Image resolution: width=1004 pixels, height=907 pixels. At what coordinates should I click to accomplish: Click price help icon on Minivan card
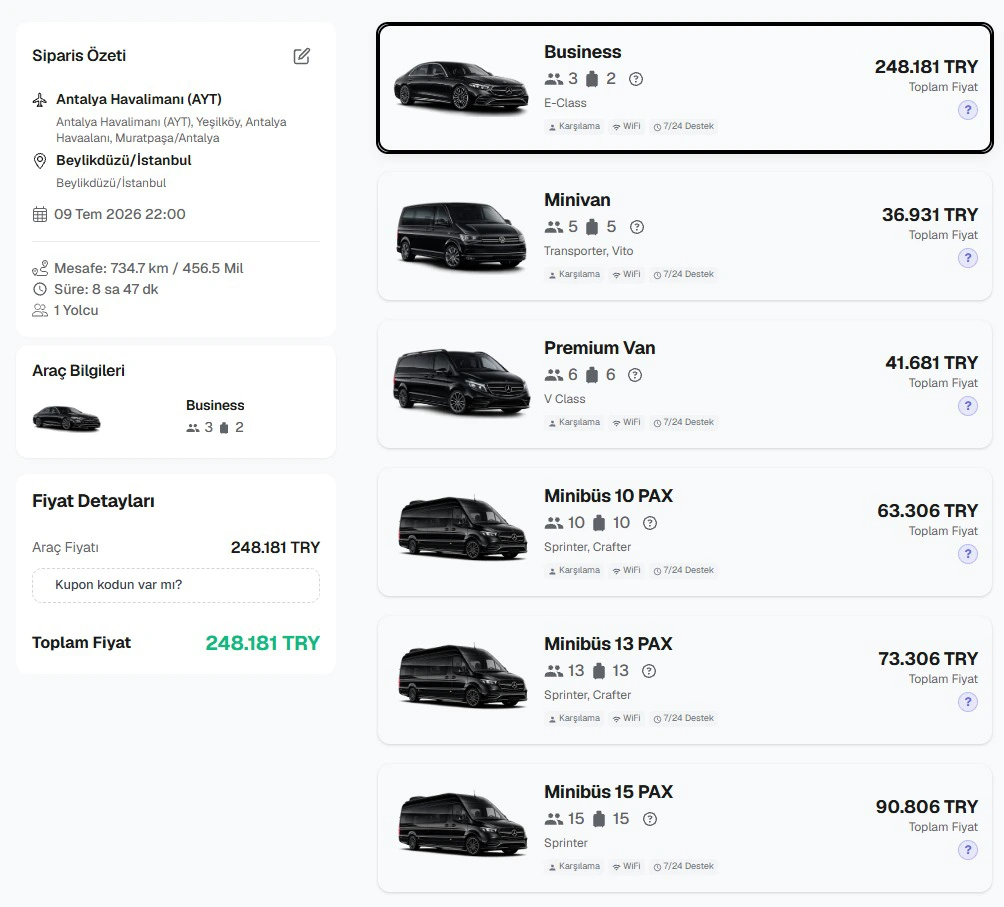968,258
